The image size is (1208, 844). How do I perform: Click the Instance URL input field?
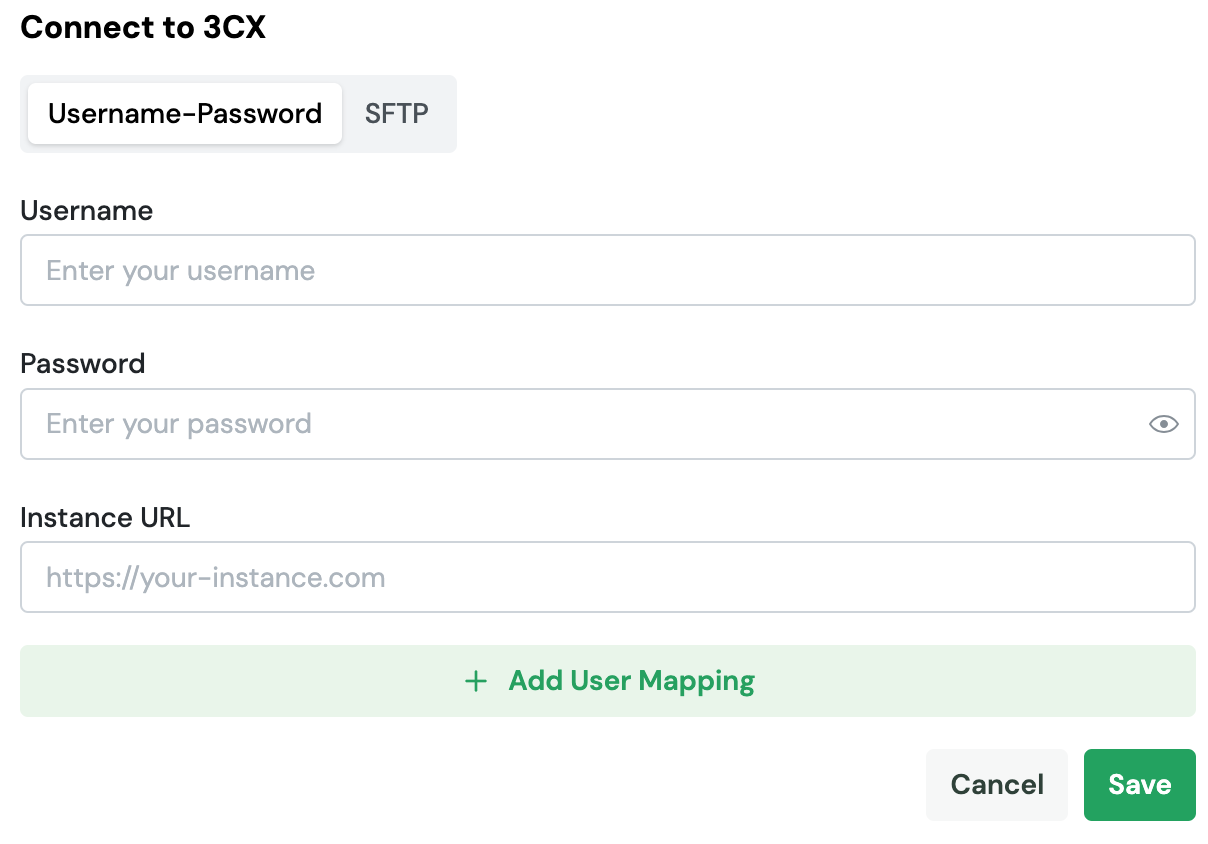coord(608,577)
